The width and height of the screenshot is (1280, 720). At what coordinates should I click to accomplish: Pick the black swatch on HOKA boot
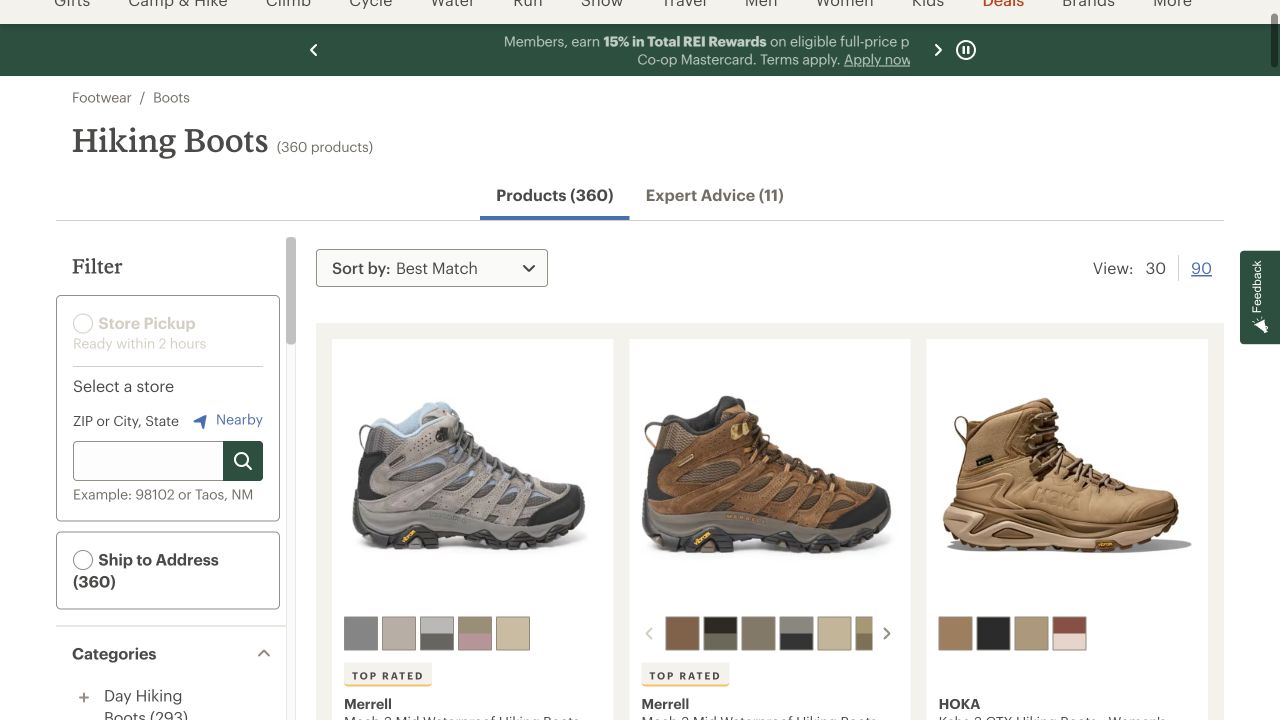[x=993, y=633]
